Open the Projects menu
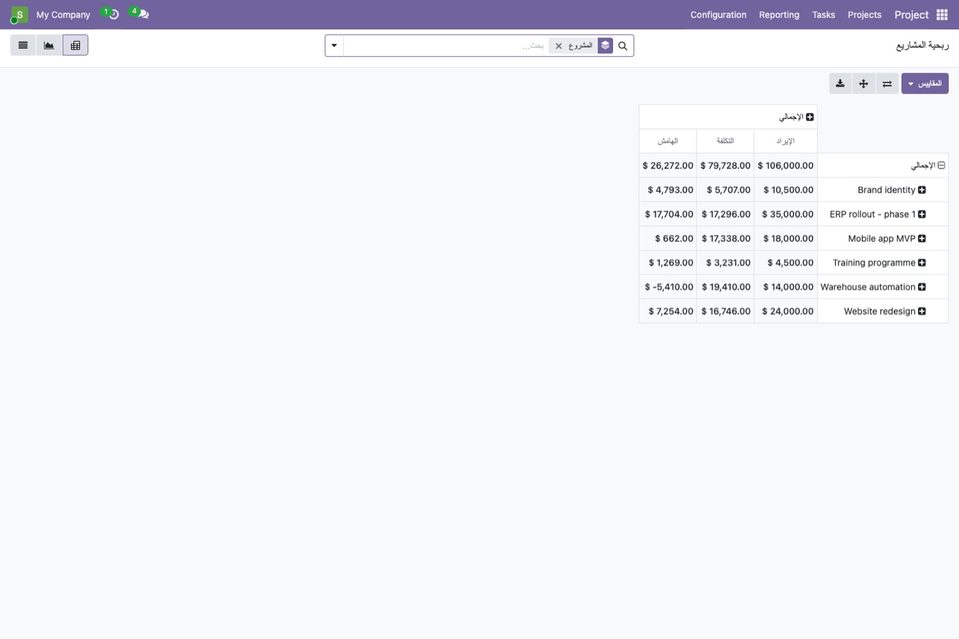This screenshot has height=639, width=959. (864, 15)
